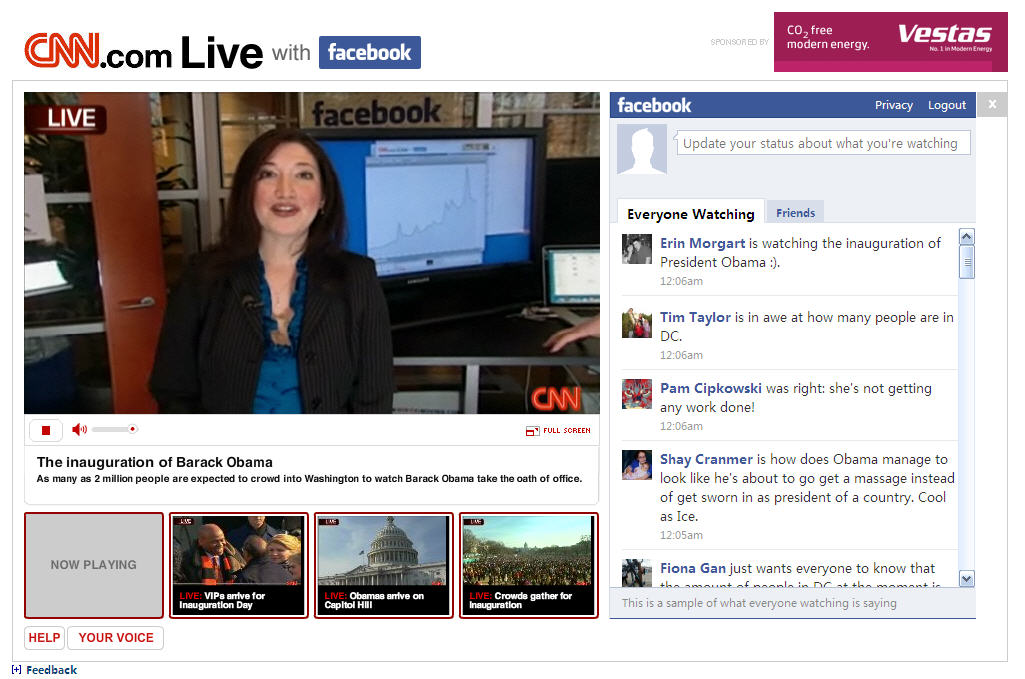Click Shay Cranmer's profile picture

[637, 465]
